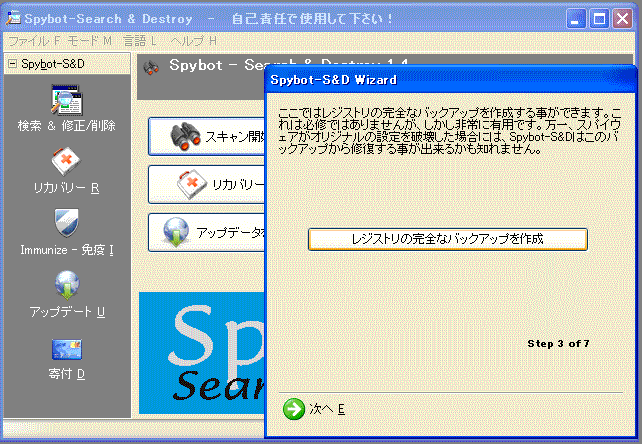Viewport: 642px width, 444px height.
Task: Click the binoculars icon in the header banner
Action: 151,68
